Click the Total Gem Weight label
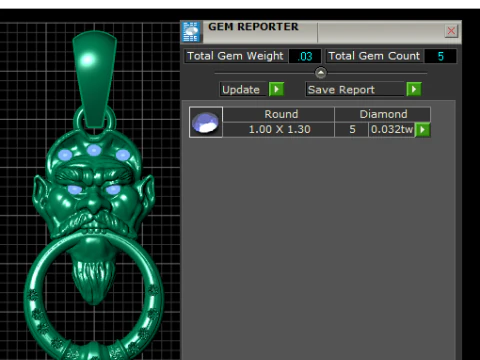 [235, 56]
